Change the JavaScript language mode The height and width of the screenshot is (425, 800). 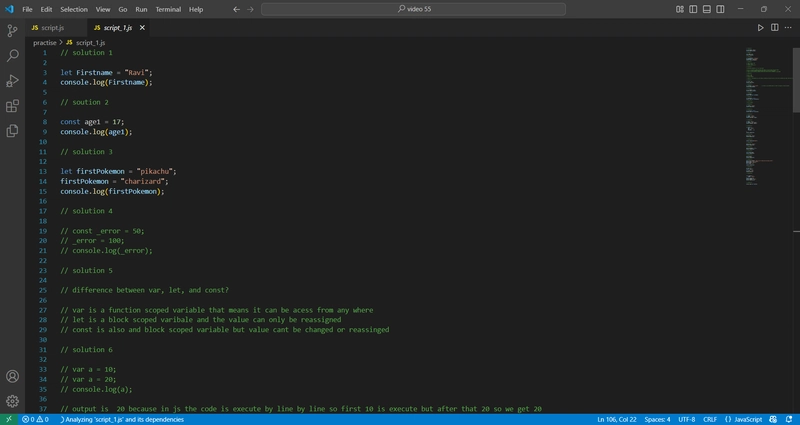743,419
